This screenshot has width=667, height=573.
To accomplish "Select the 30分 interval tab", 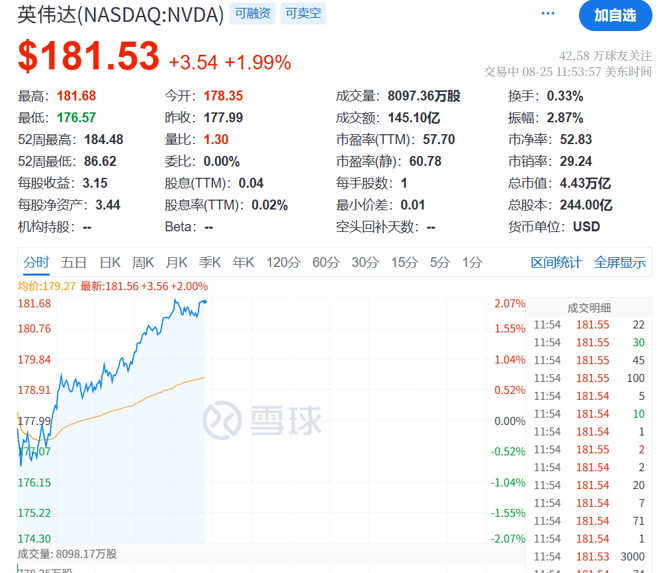I will 365,262.
